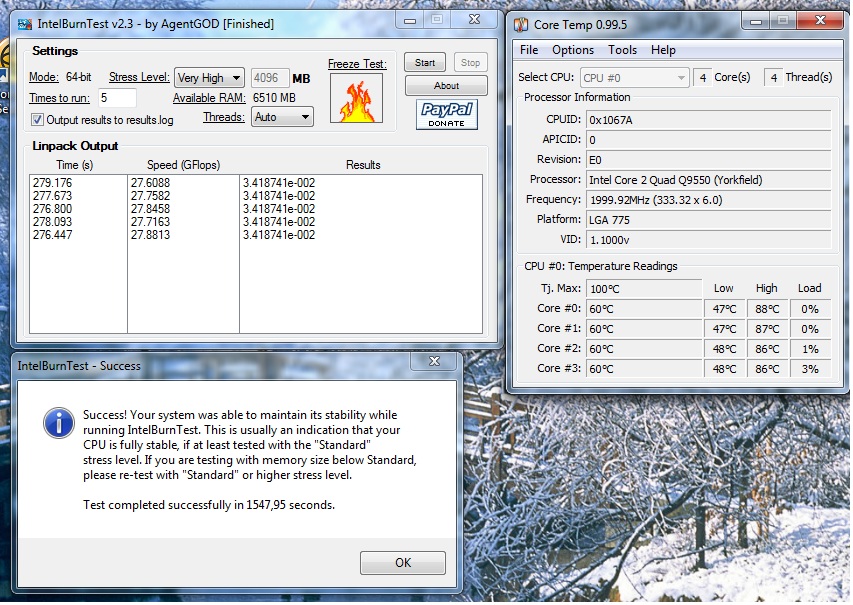Click Core #3 load value 3%

pyautogui.click(x=810, y=369)
